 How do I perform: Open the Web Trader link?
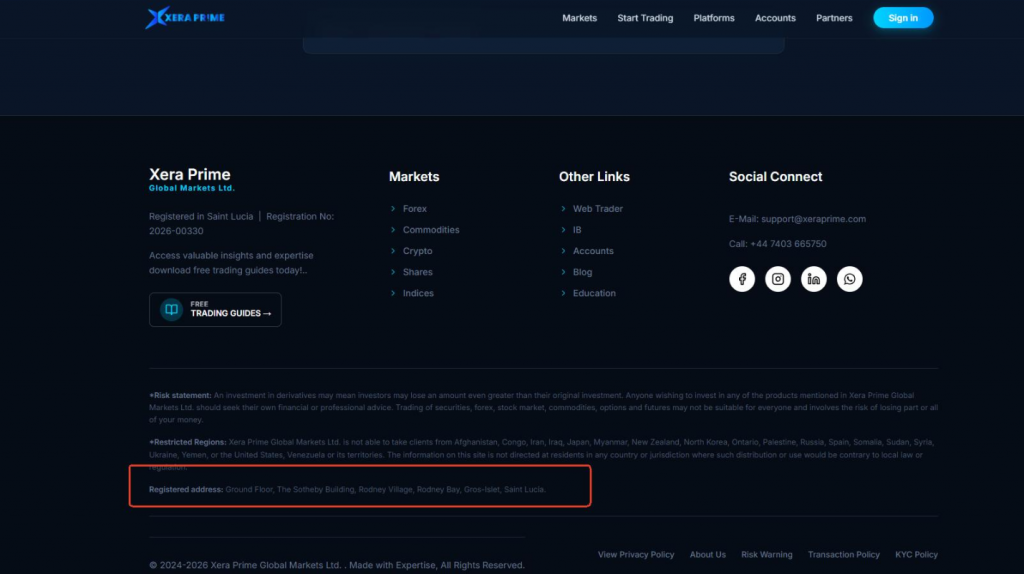[598, 208]
